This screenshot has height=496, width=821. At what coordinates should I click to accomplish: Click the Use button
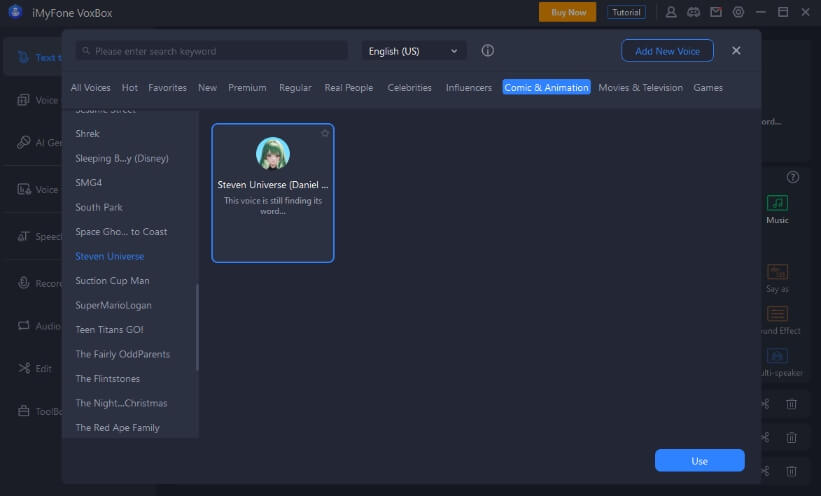point(700,460)
